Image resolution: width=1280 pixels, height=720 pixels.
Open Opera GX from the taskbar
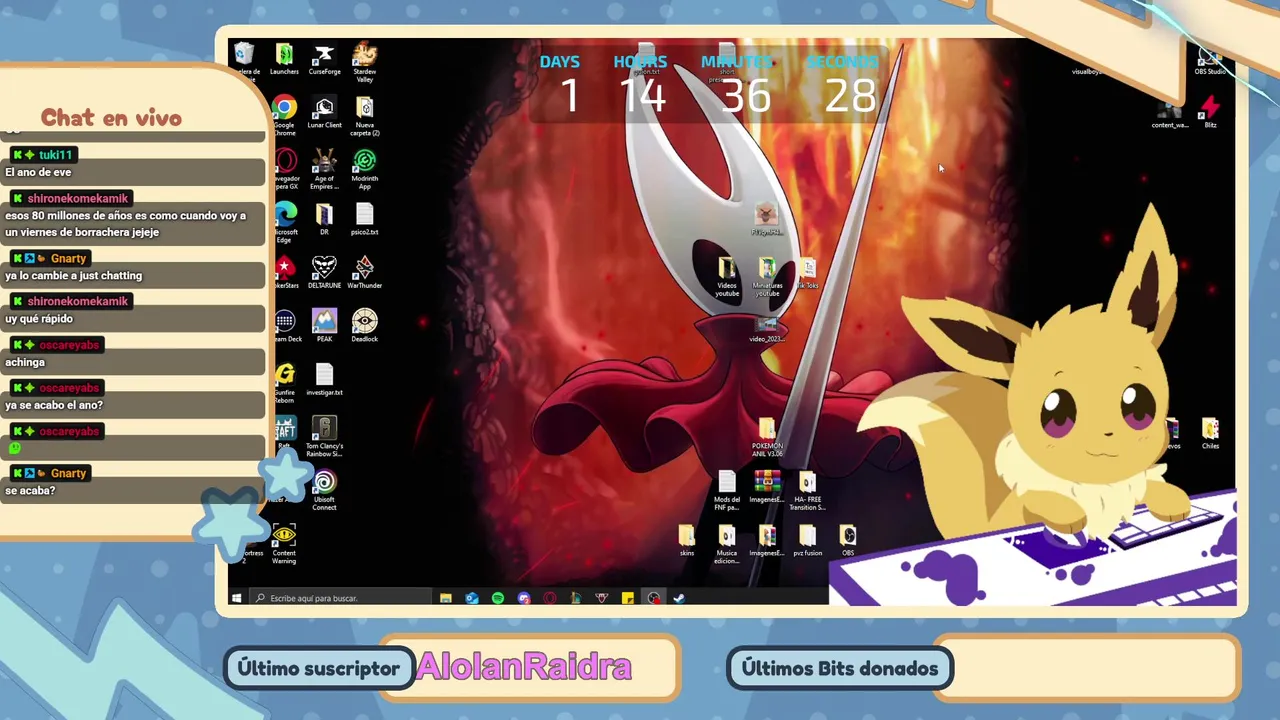click(550, 598)
